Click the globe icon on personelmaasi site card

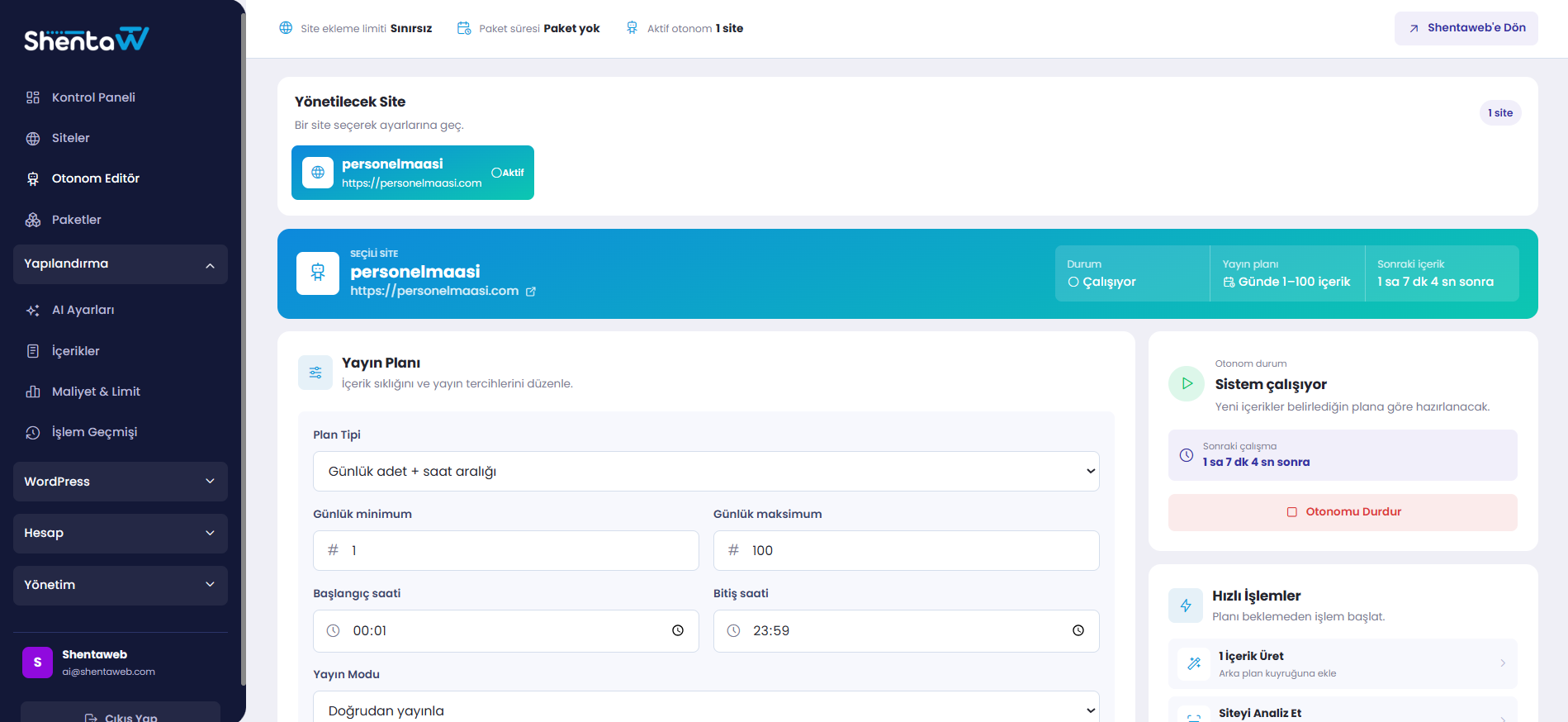coord(318,173)
